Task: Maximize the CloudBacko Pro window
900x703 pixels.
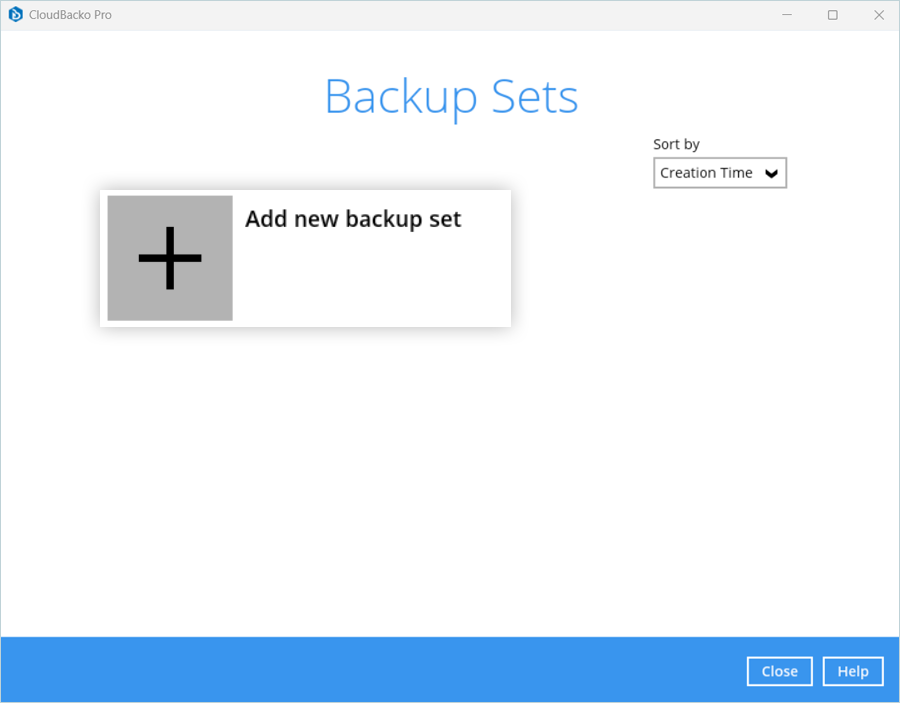Action: (x=832, y=15)
